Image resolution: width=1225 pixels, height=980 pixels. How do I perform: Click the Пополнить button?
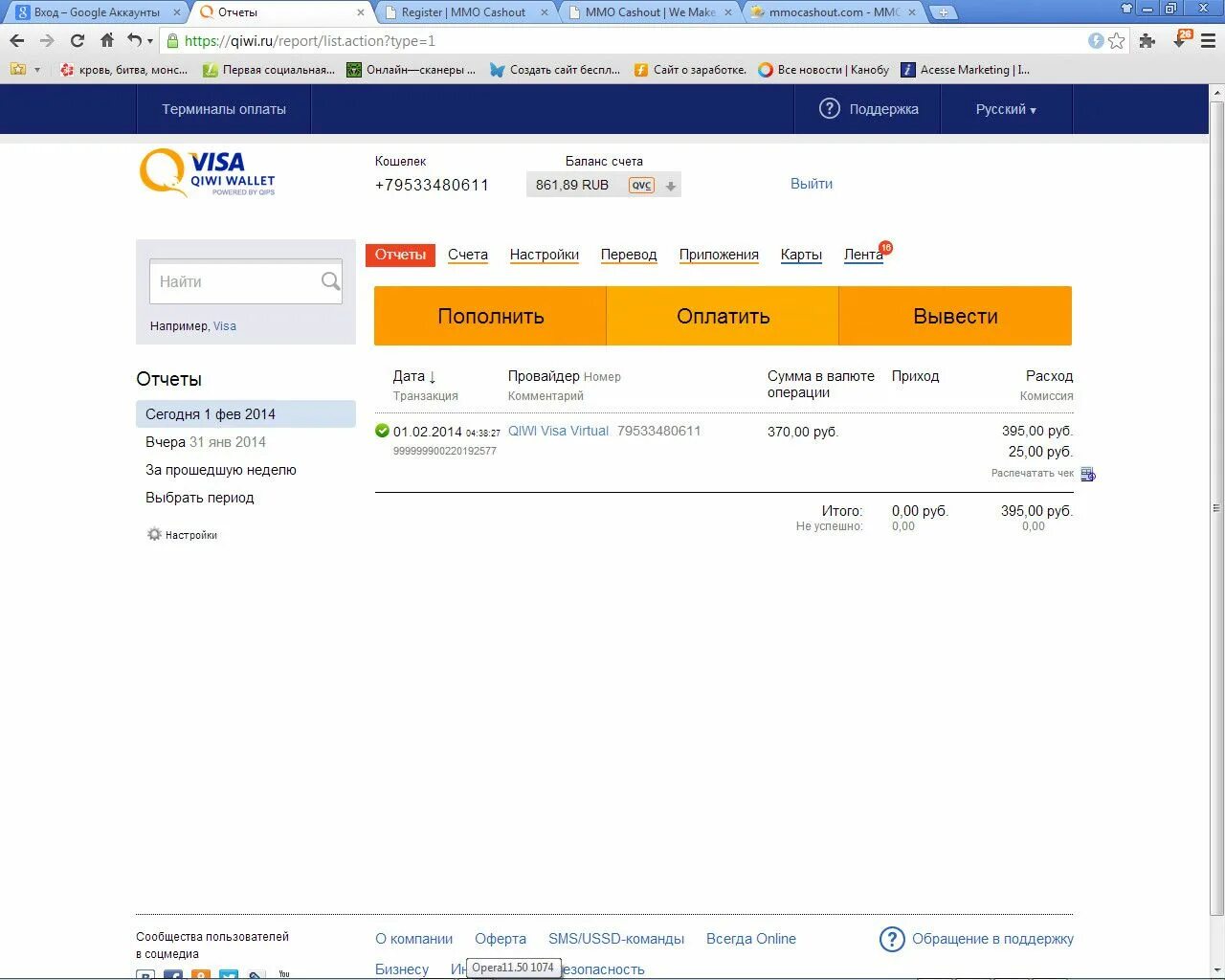[x=490, y=316]
